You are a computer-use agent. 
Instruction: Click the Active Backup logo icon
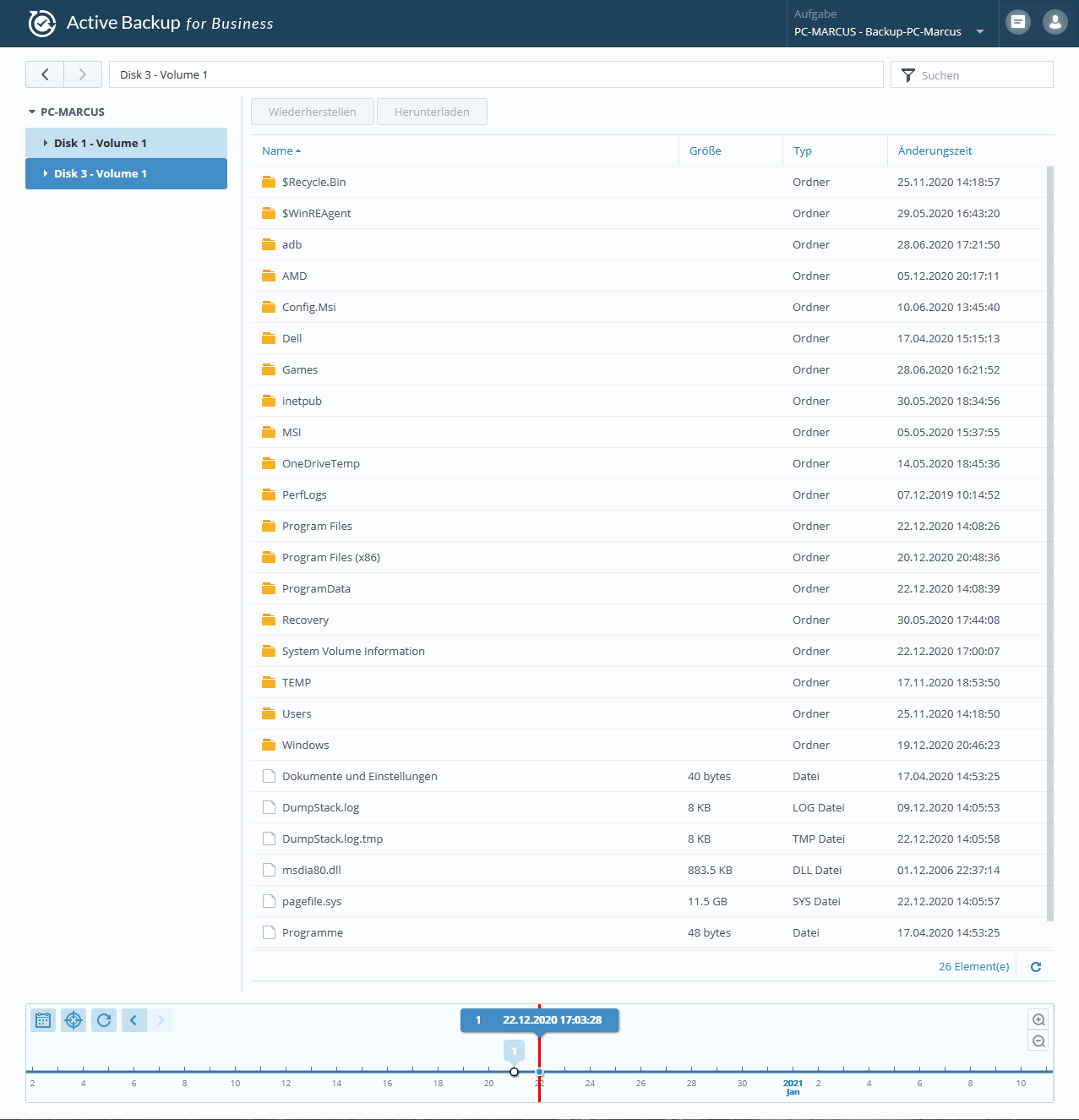42,24
